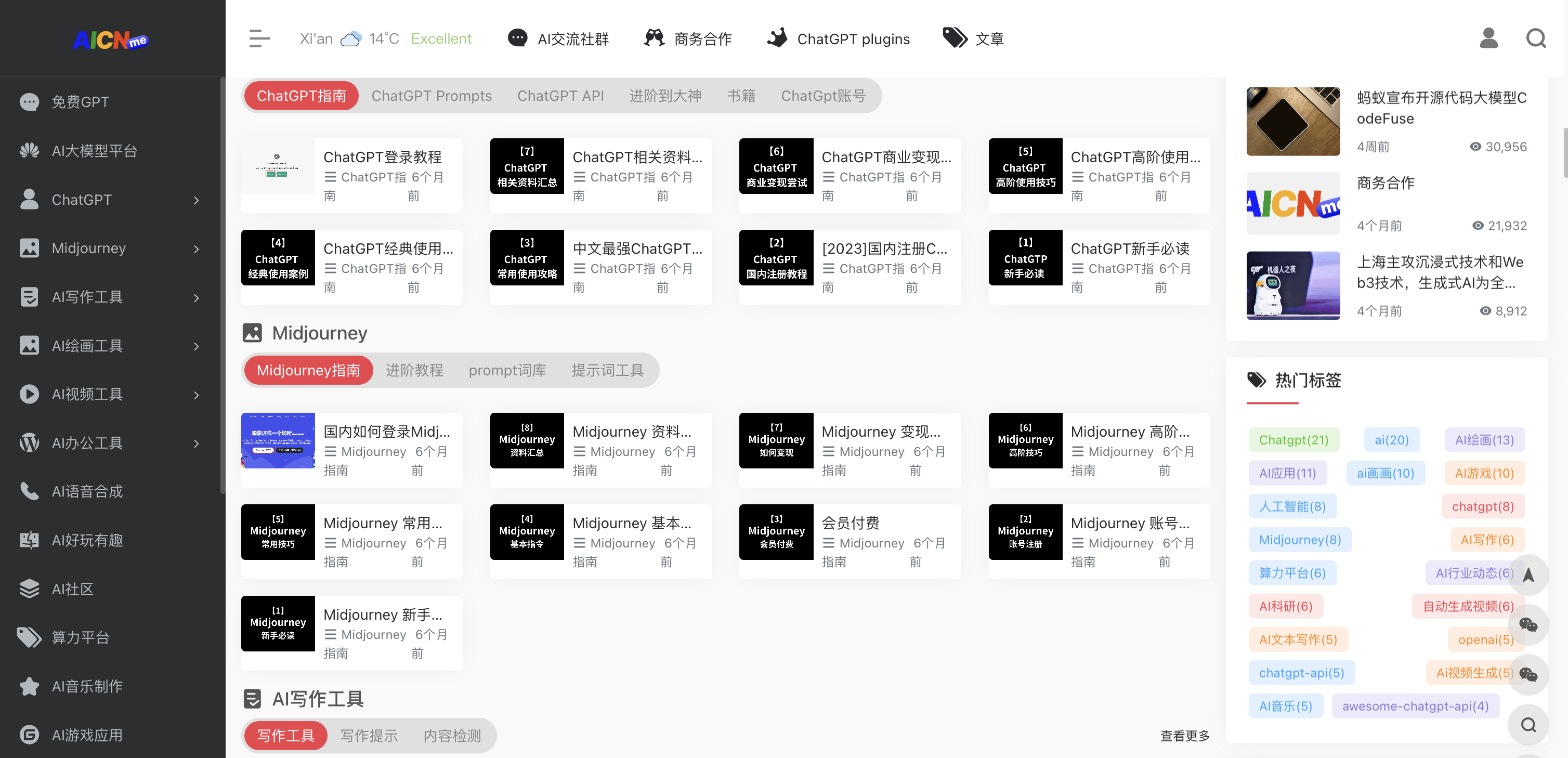Viewport: 1568px width, 758px height.
Task: Click the 算力平台 tag icon
Action: [x=29, y=637]
